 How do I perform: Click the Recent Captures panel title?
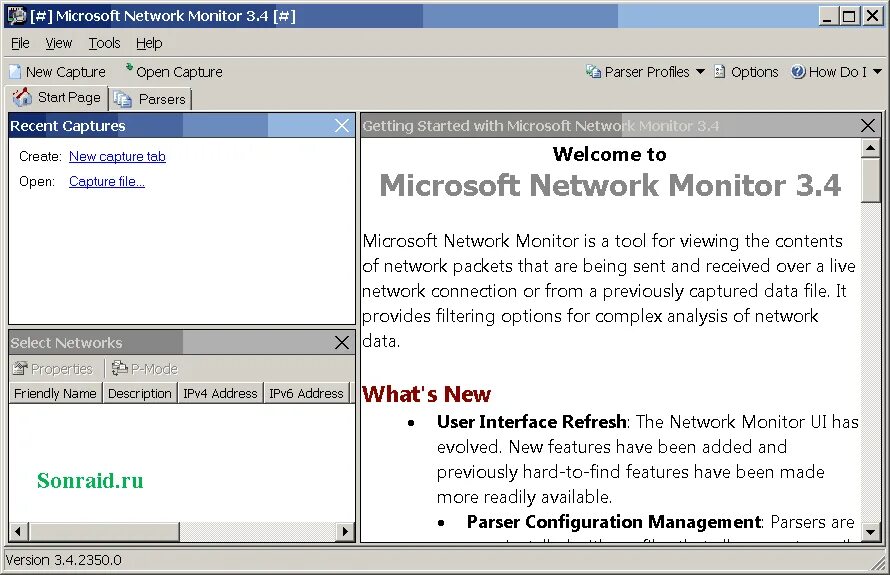[68, 126]
